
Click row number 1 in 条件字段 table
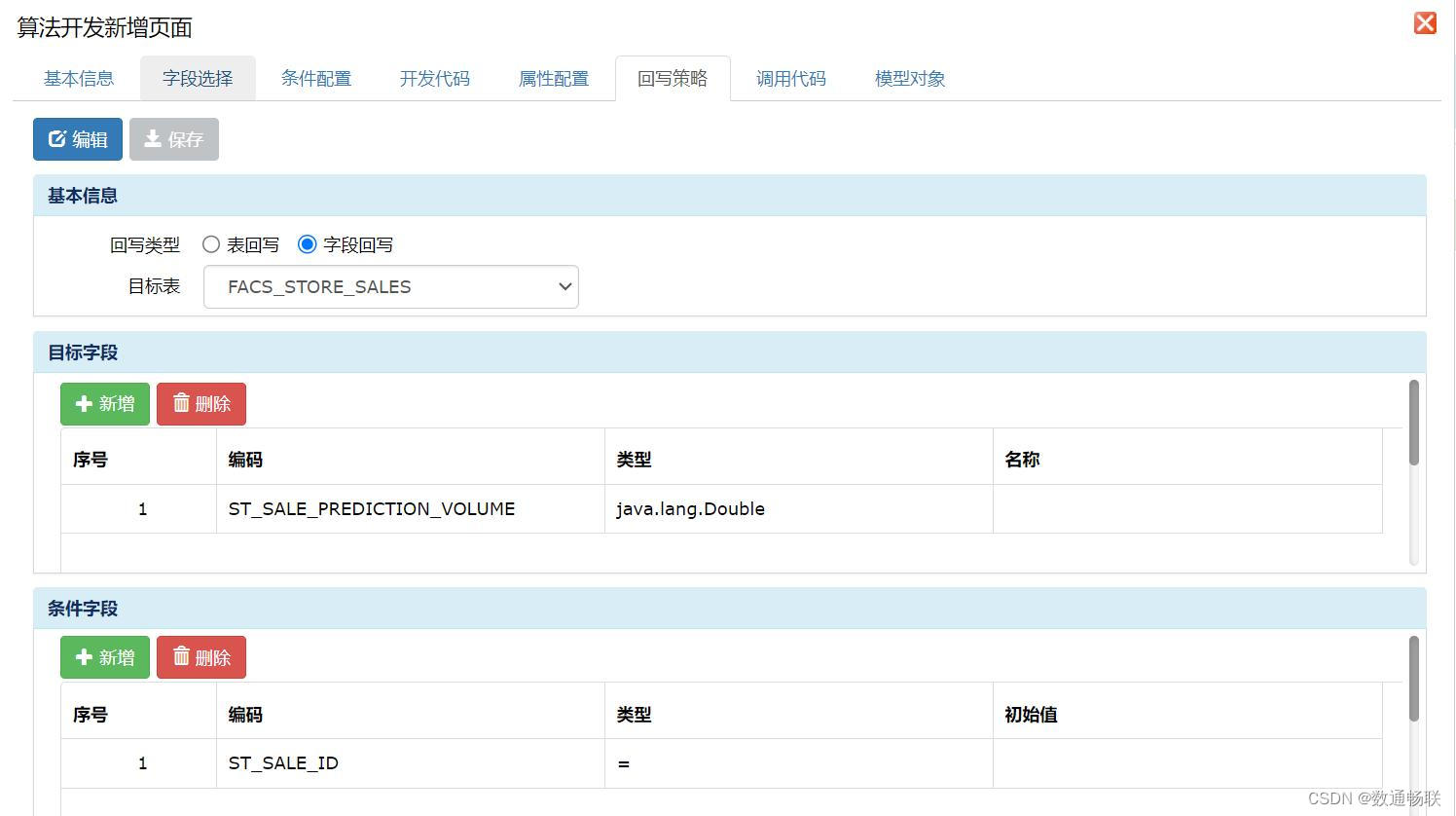[139, 763]
